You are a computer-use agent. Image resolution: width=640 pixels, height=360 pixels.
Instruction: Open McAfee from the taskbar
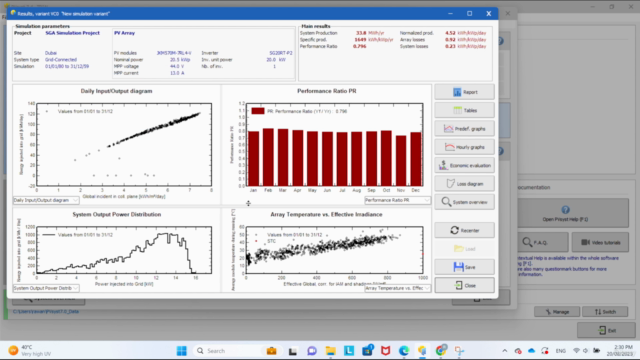(385, 351)
